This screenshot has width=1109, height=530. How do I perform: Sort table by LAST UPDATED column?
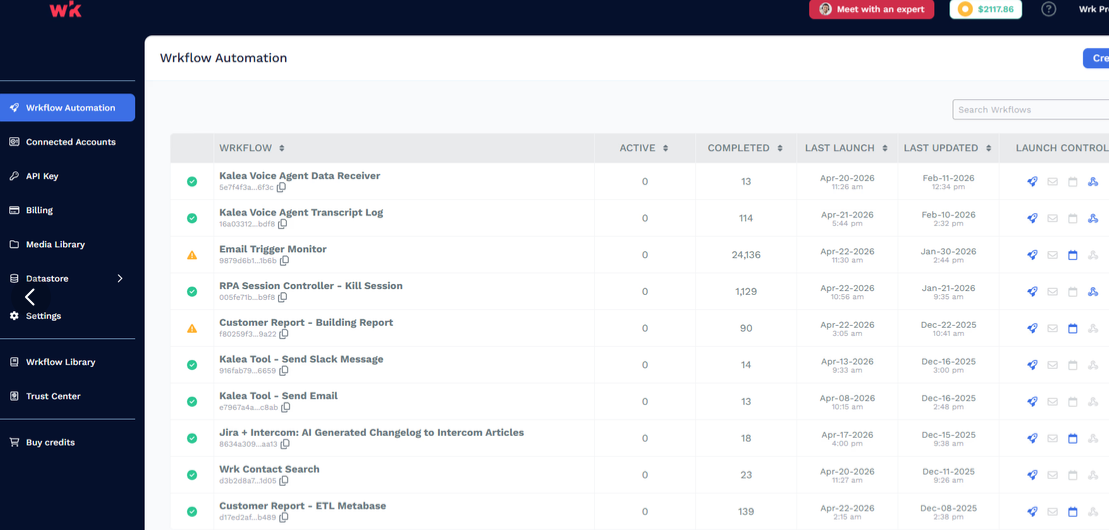pyautogui.click(x=988, y=149)
